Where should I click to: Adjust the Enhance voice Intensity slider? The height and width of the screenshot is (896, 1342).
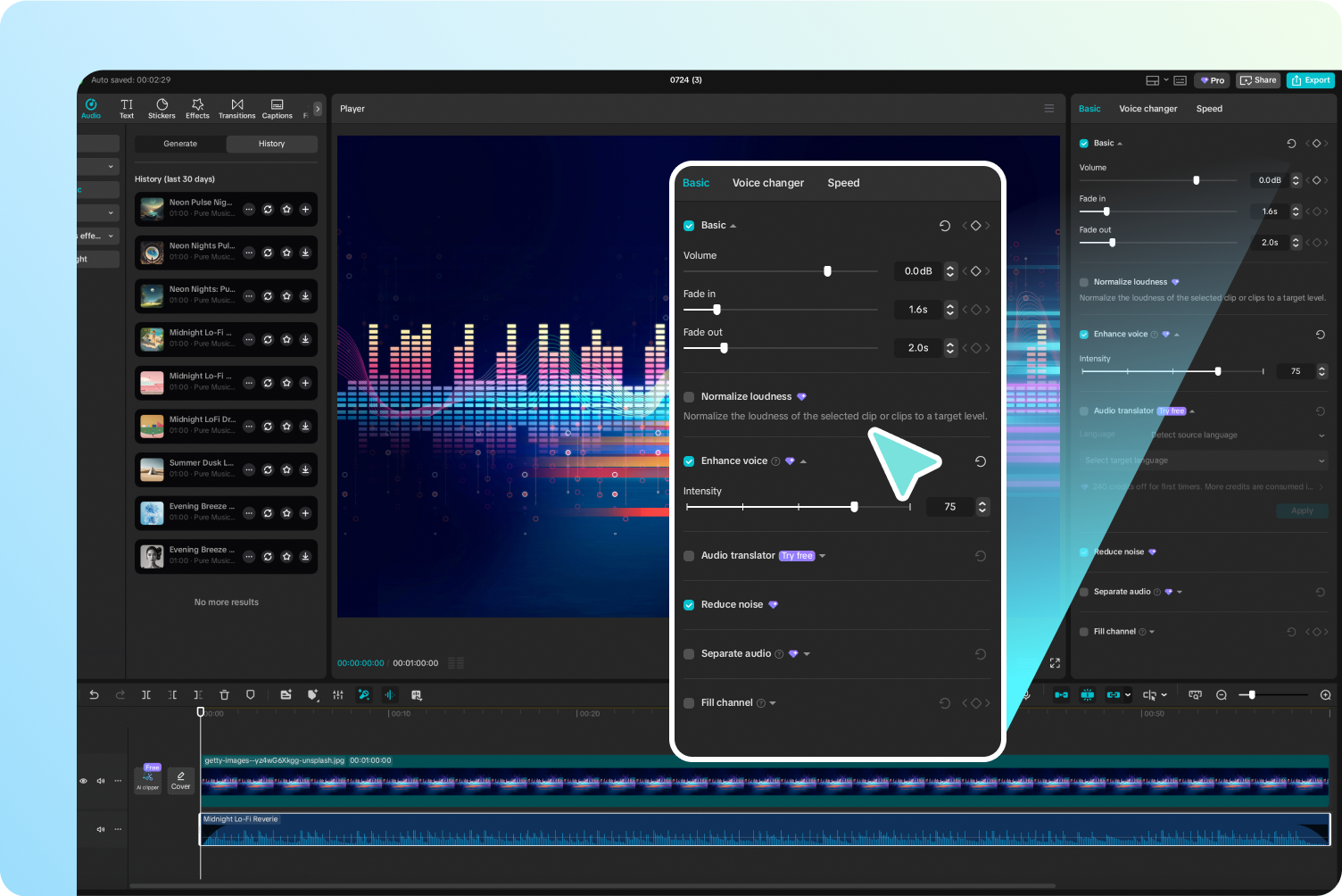854,506
